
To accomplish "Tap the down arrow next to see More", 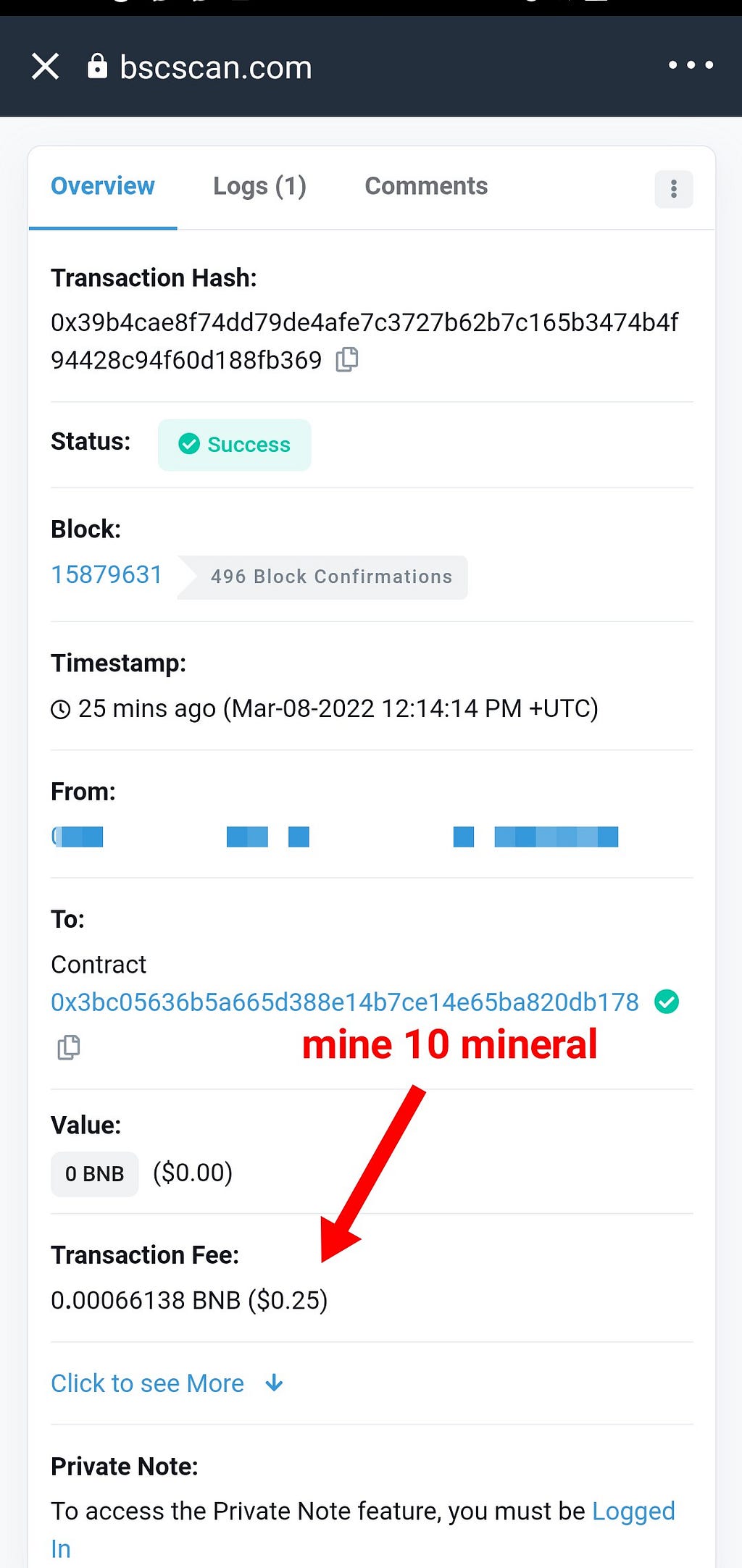I will pos(274,1383).
